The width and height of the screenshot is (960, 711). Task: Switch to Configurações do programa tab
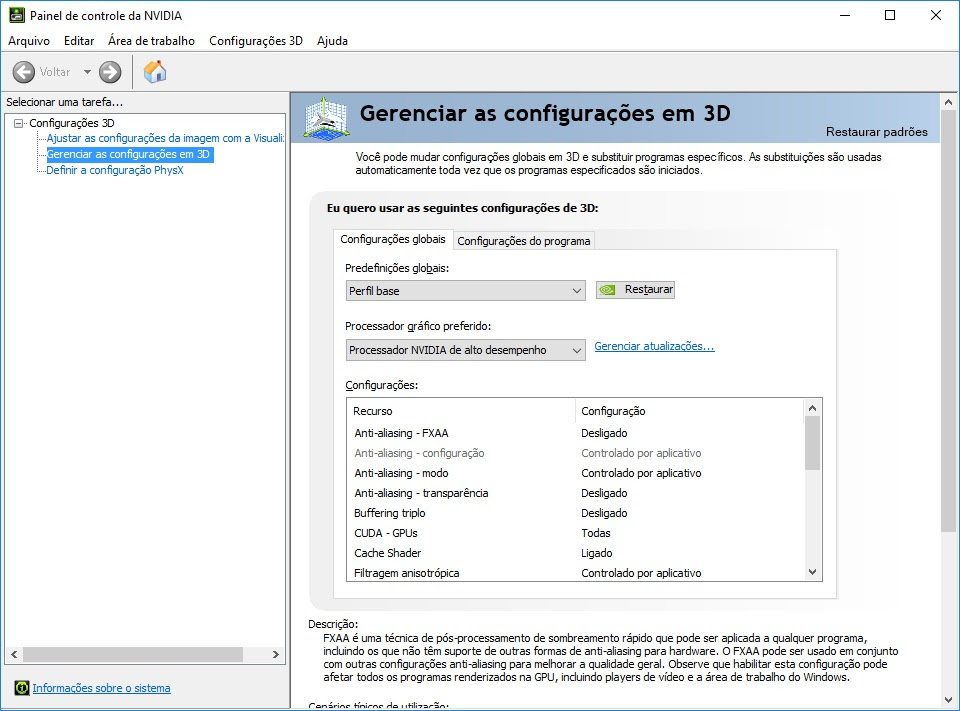[523, 241]
